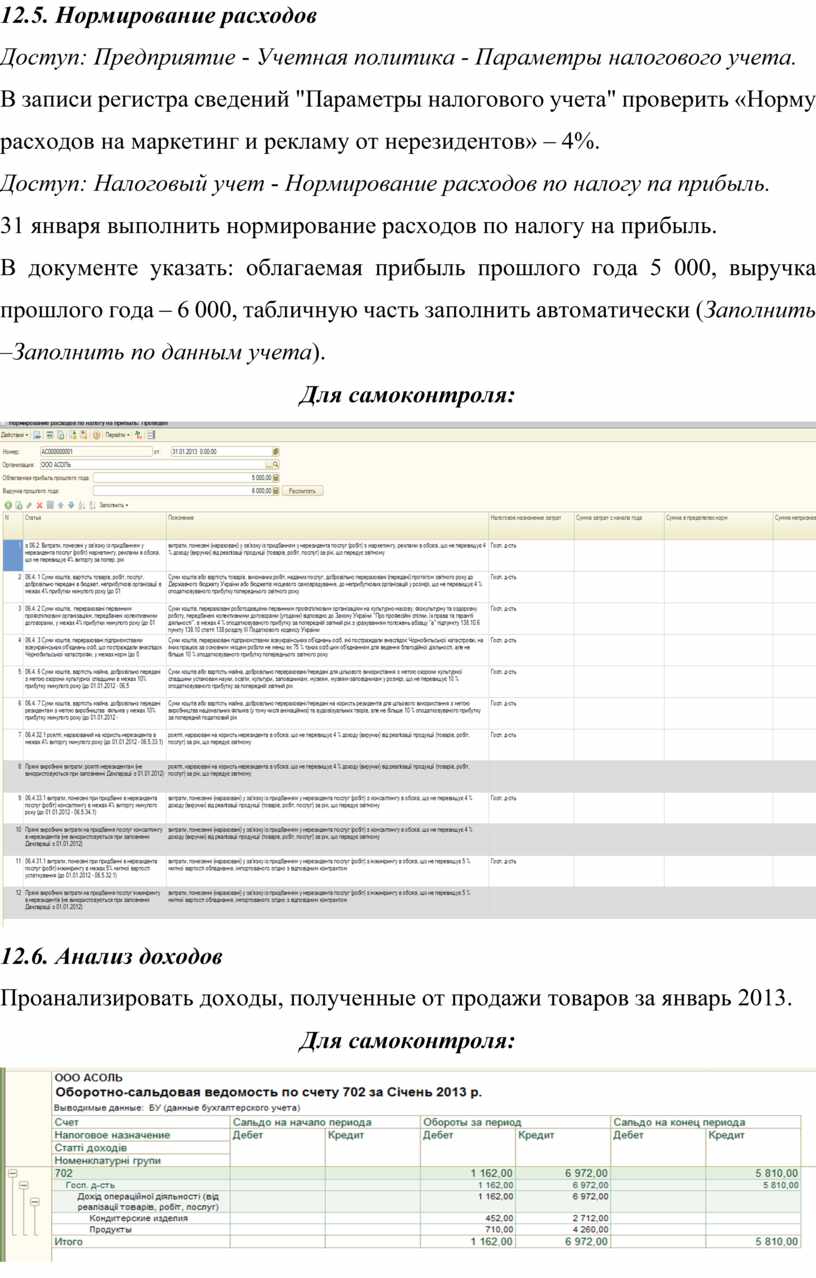Click the sort descending icon
Image resolution: width=816 pixels, height=1278 pixels.
click(91, 505)
